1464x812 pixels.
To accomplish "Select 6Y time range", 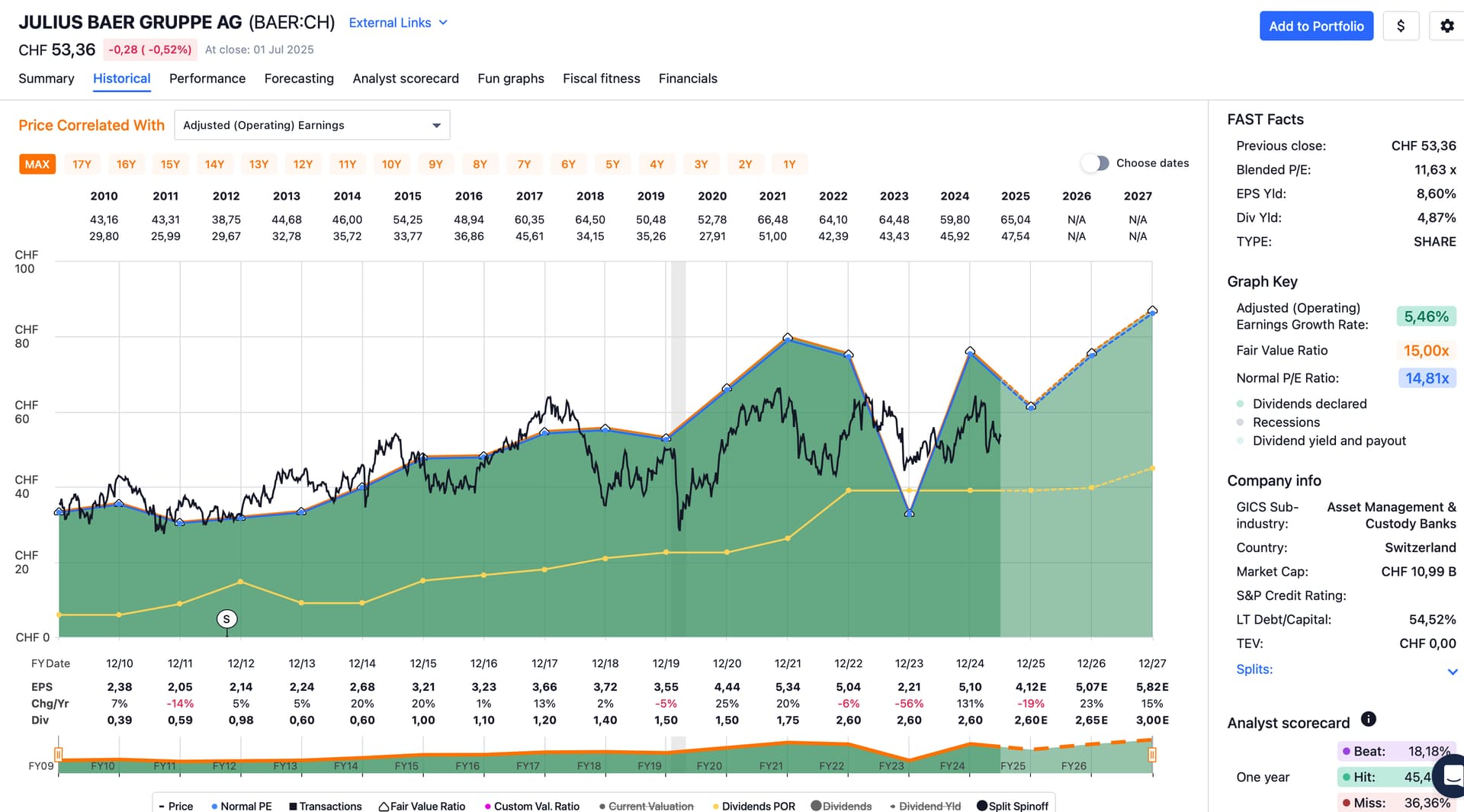I will [568, 164].
